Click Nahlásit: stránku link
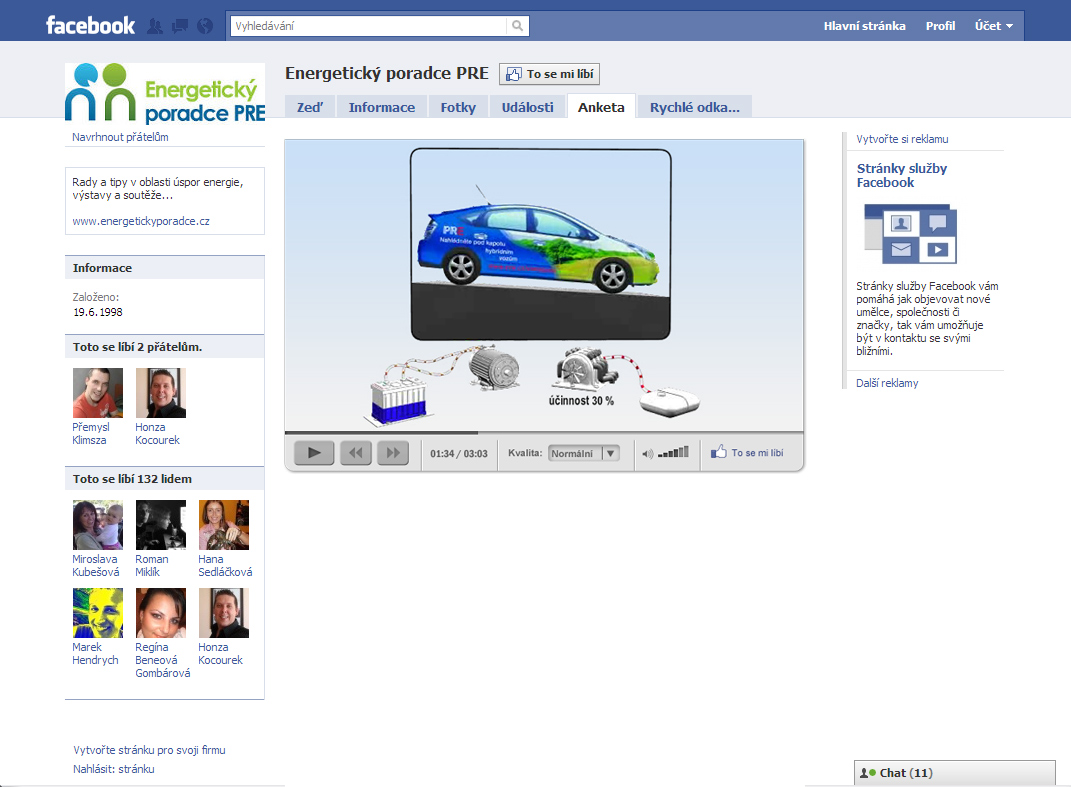Image resolution: width=1071 pixels, height=787 pixels. pyautogui.click(x=113, y=769)
